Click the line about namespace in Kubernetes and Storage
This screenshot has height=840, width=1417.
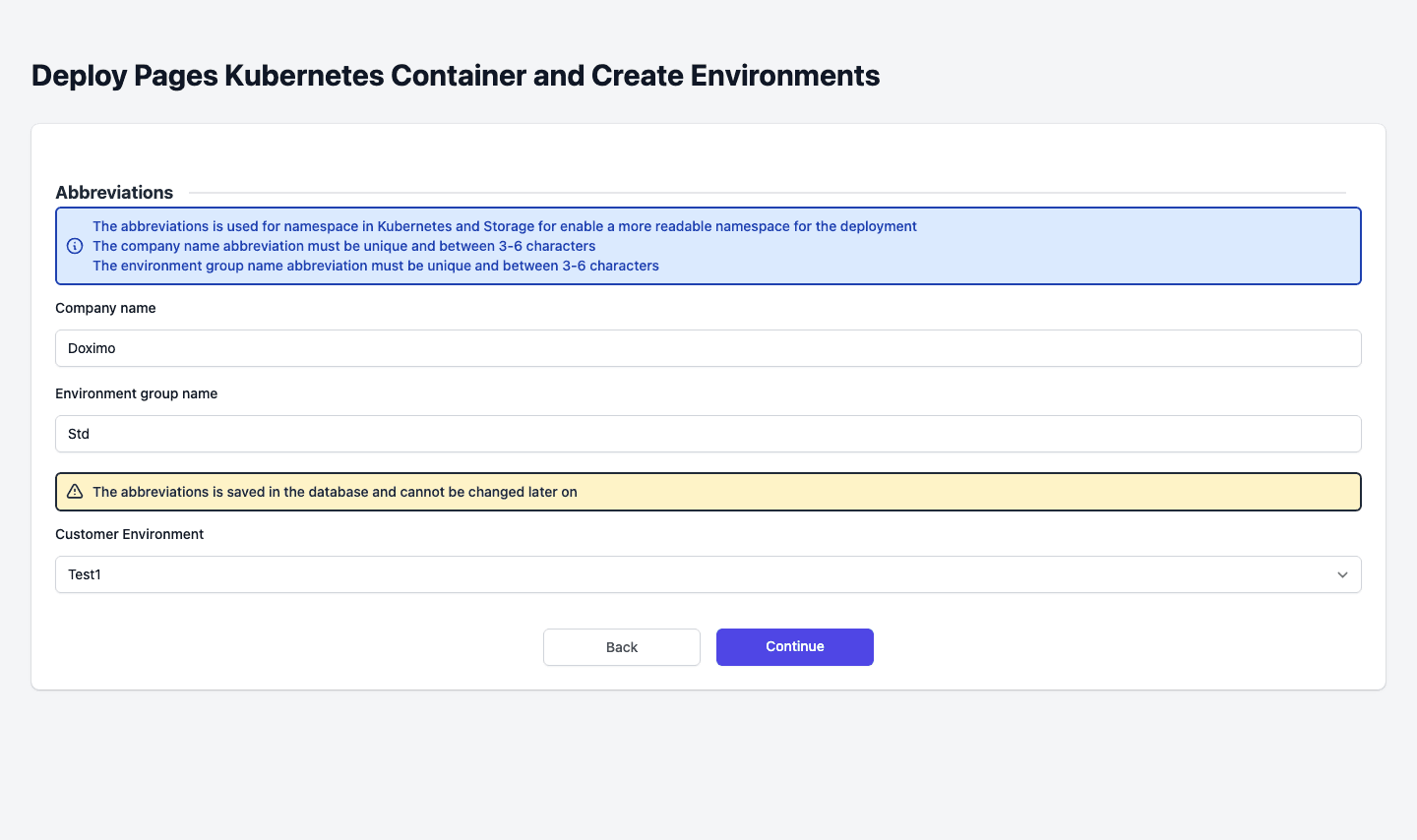[x=505, y=226]
